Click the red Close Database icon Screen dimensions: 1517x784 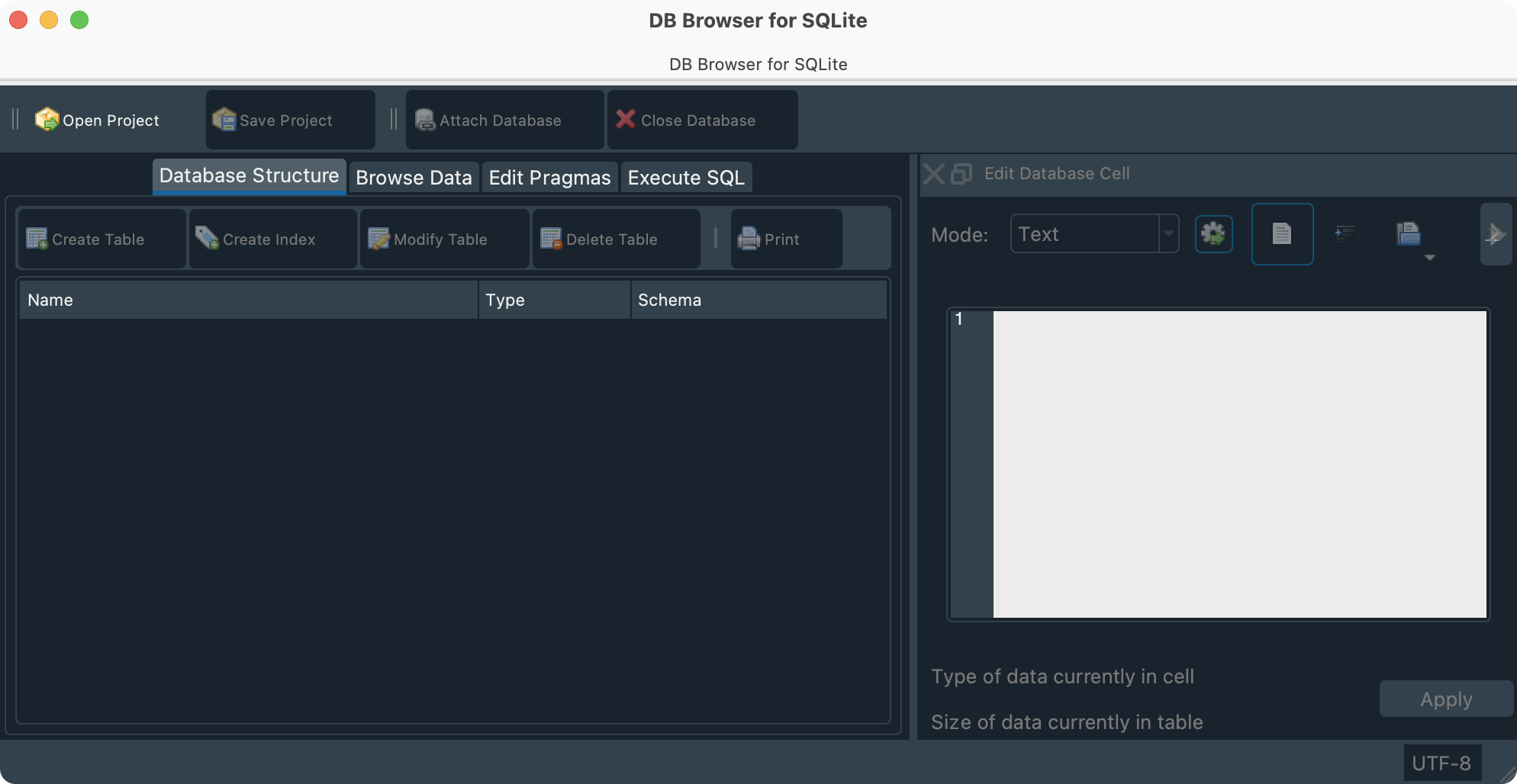point(625,120)
